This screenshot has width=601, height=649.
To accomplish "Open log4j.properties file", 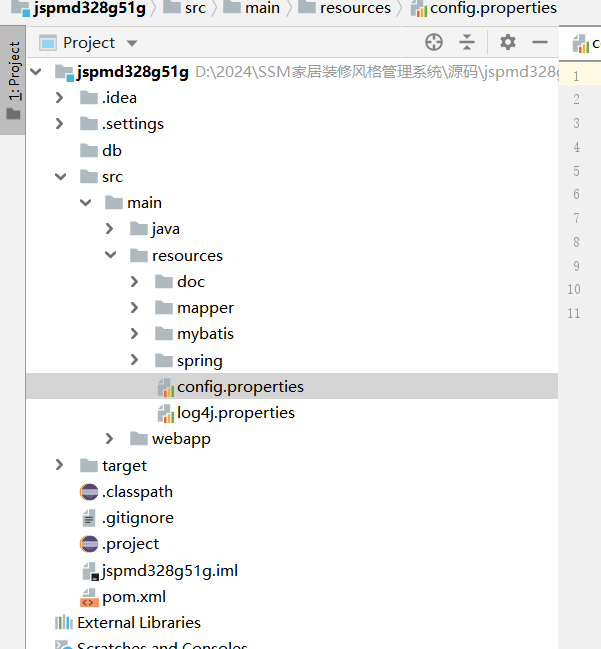I will tap(235, 412).
